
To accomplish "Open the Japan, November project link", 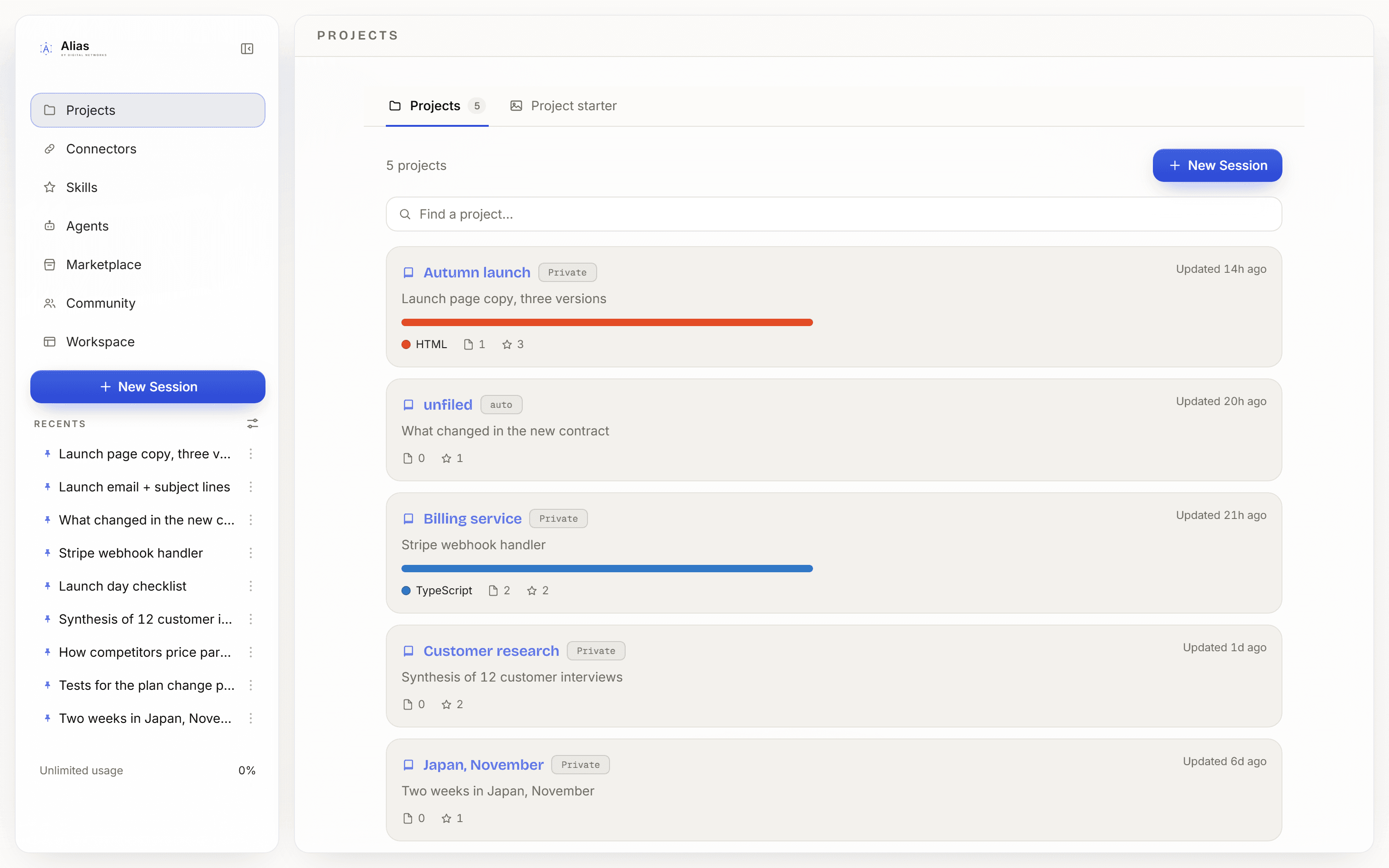I will click(x=483, y=765).
